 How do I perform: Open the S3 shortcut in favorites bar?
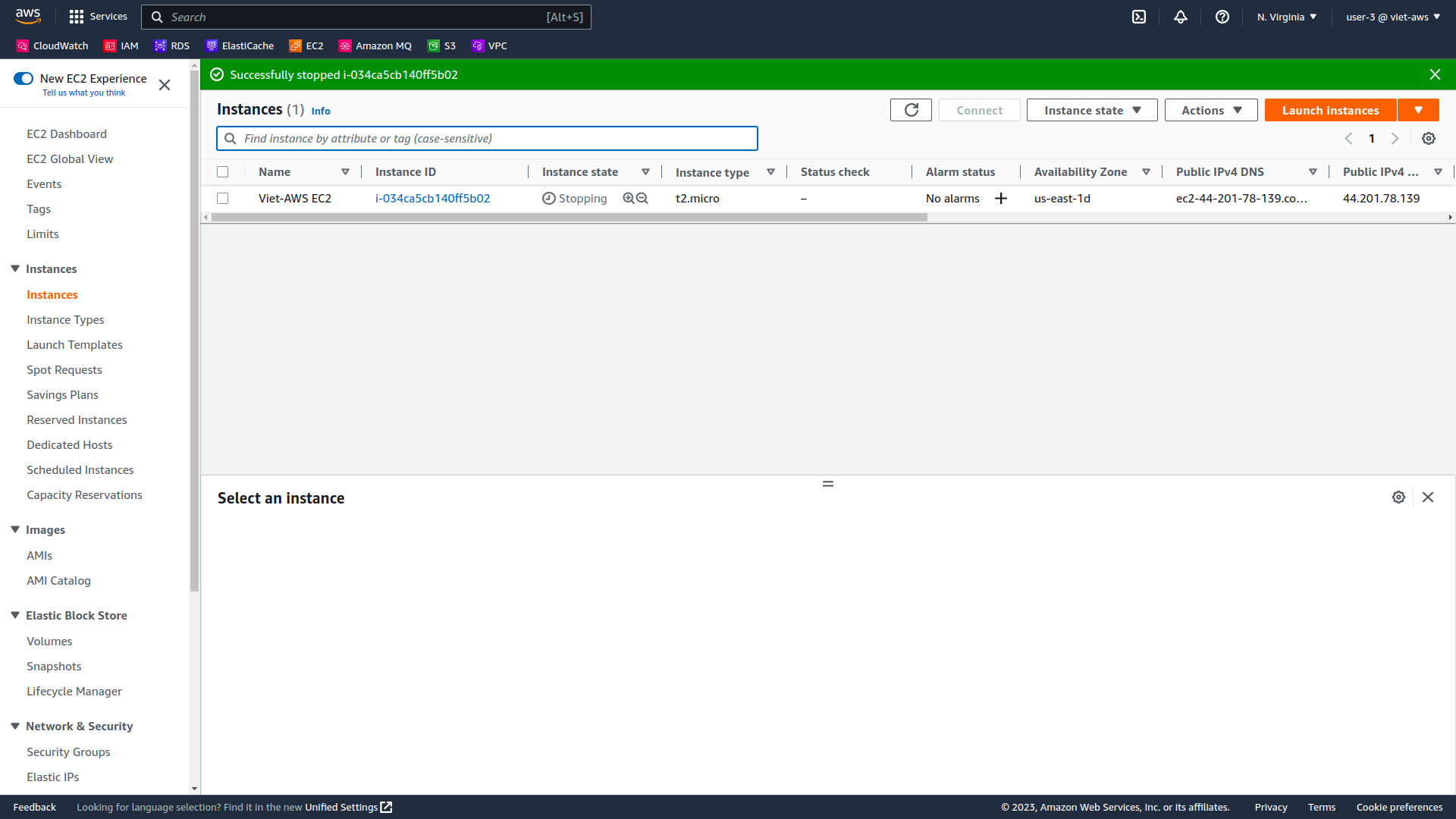(x=441, y=46)
